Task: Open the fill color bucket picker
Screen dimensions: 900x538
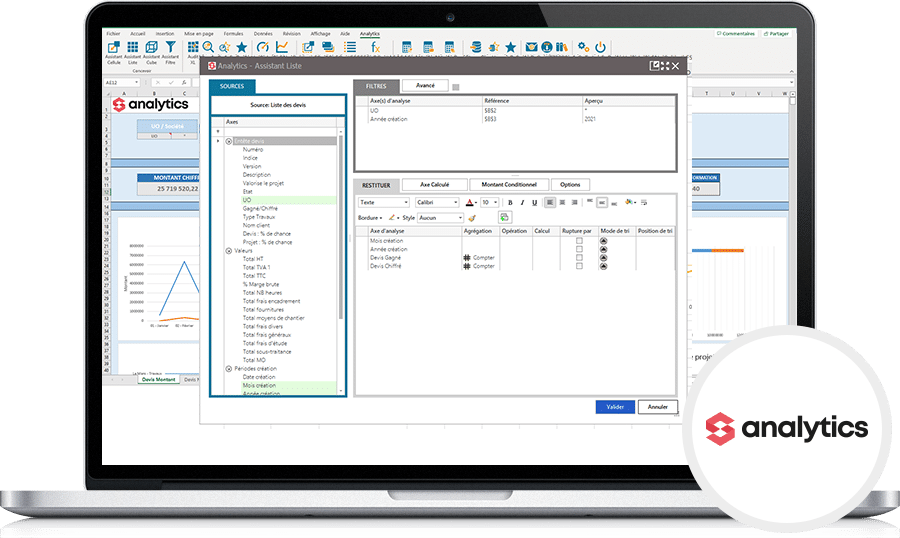Action: point(630,202)
